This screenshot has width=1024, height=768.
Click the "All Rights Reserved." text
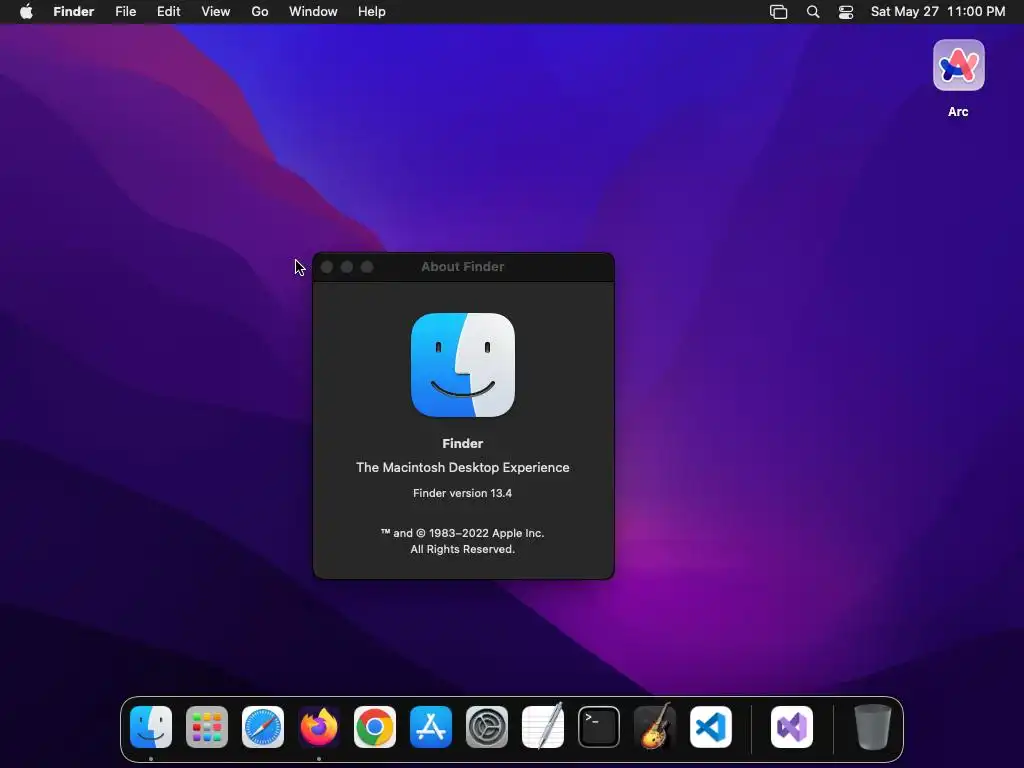pos(462,549)
